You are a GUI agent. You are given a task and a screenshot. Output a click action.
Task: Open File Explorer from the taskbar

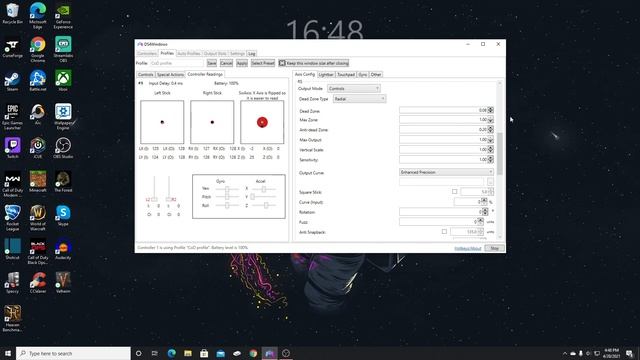(188, 353)
